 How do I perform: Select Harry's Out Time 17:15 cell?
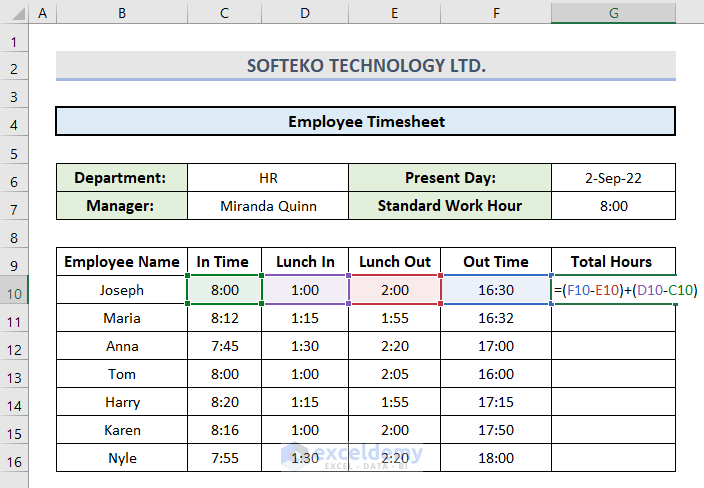coord(496,402)
